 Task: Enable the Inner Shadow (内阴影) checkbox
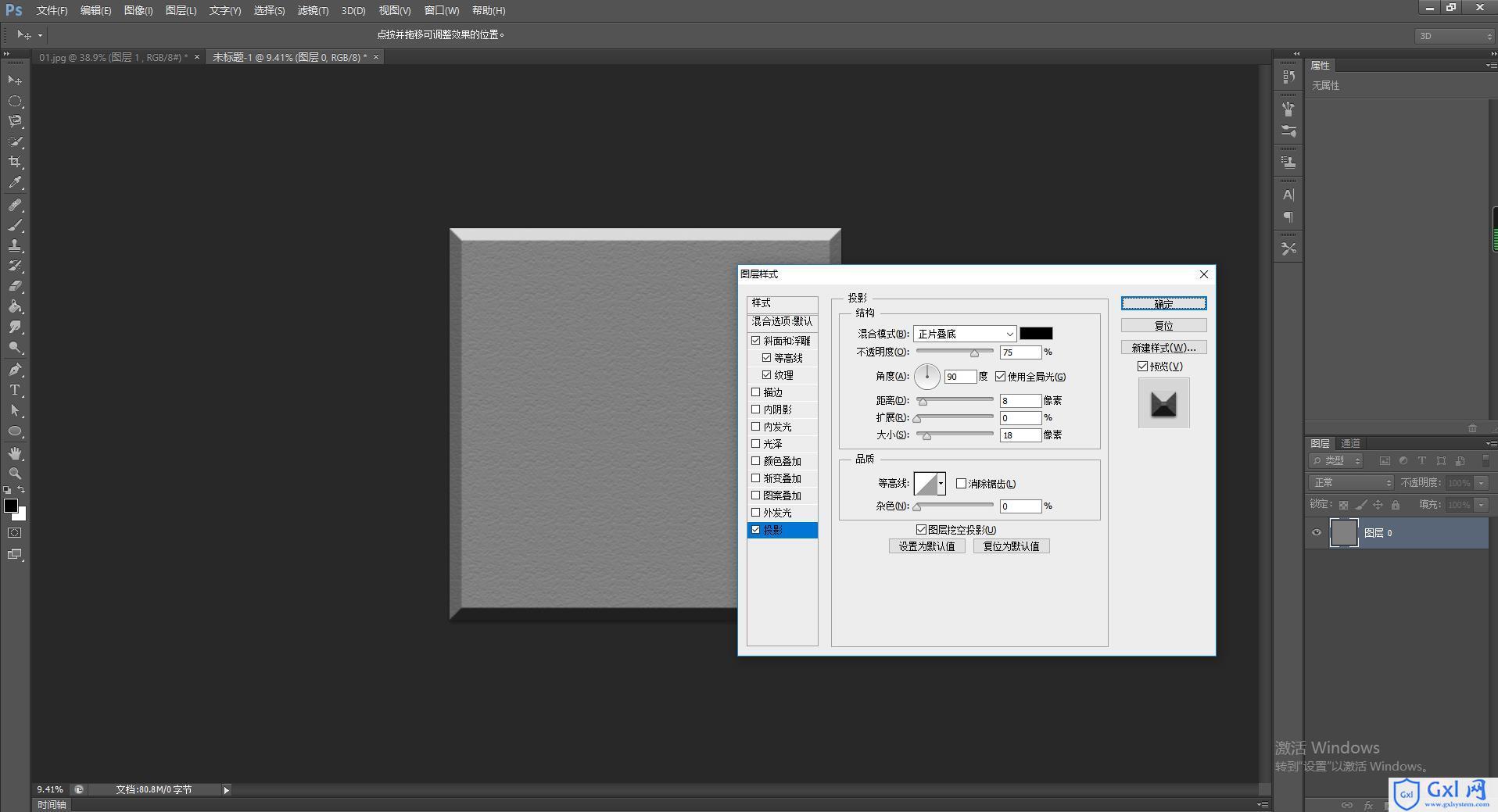756,410
